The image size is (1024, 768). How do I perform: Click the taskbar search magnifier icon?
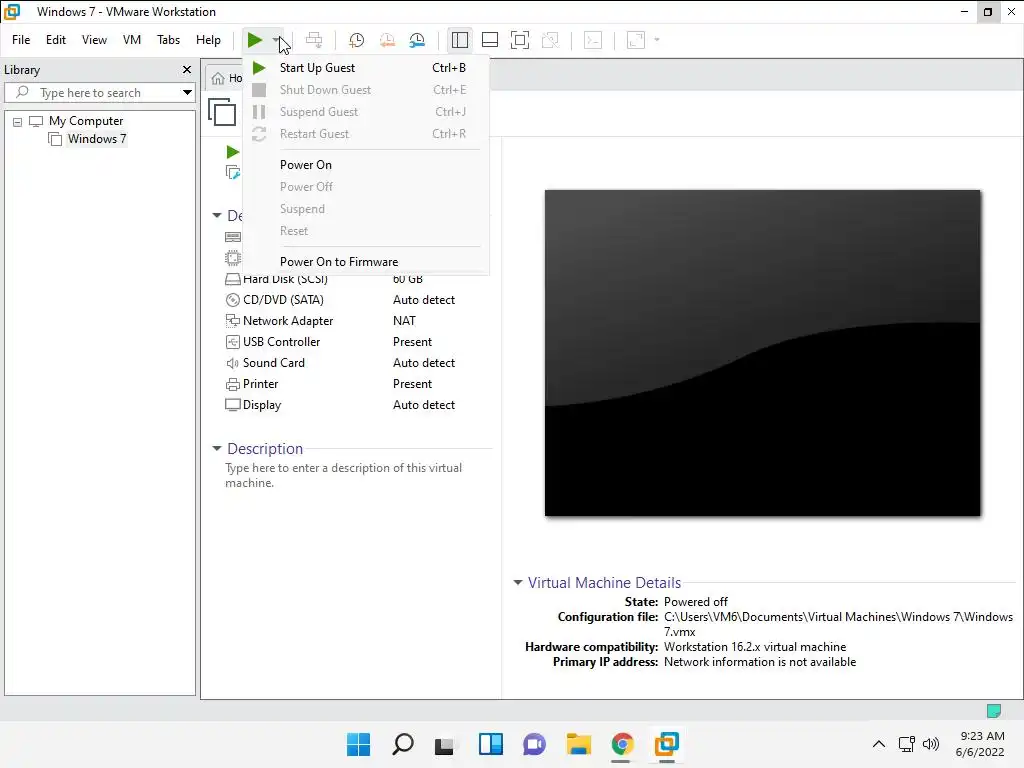403,744
